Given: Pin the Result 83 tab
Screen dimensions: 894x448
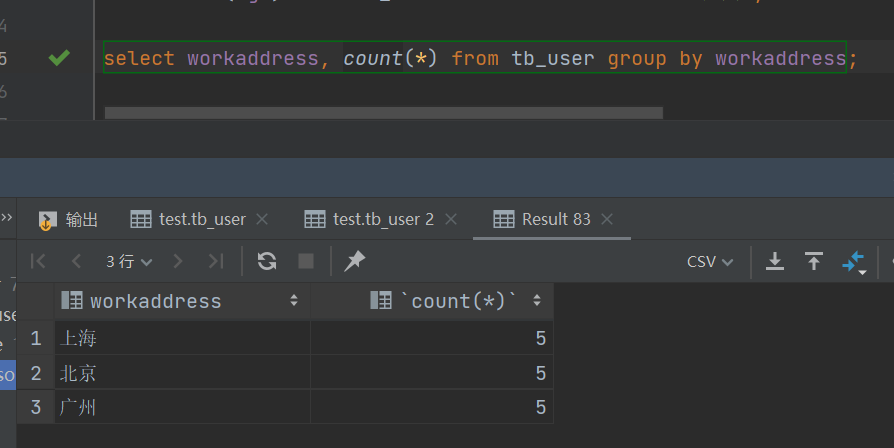Looking at the screenshot, I should 354,261.
